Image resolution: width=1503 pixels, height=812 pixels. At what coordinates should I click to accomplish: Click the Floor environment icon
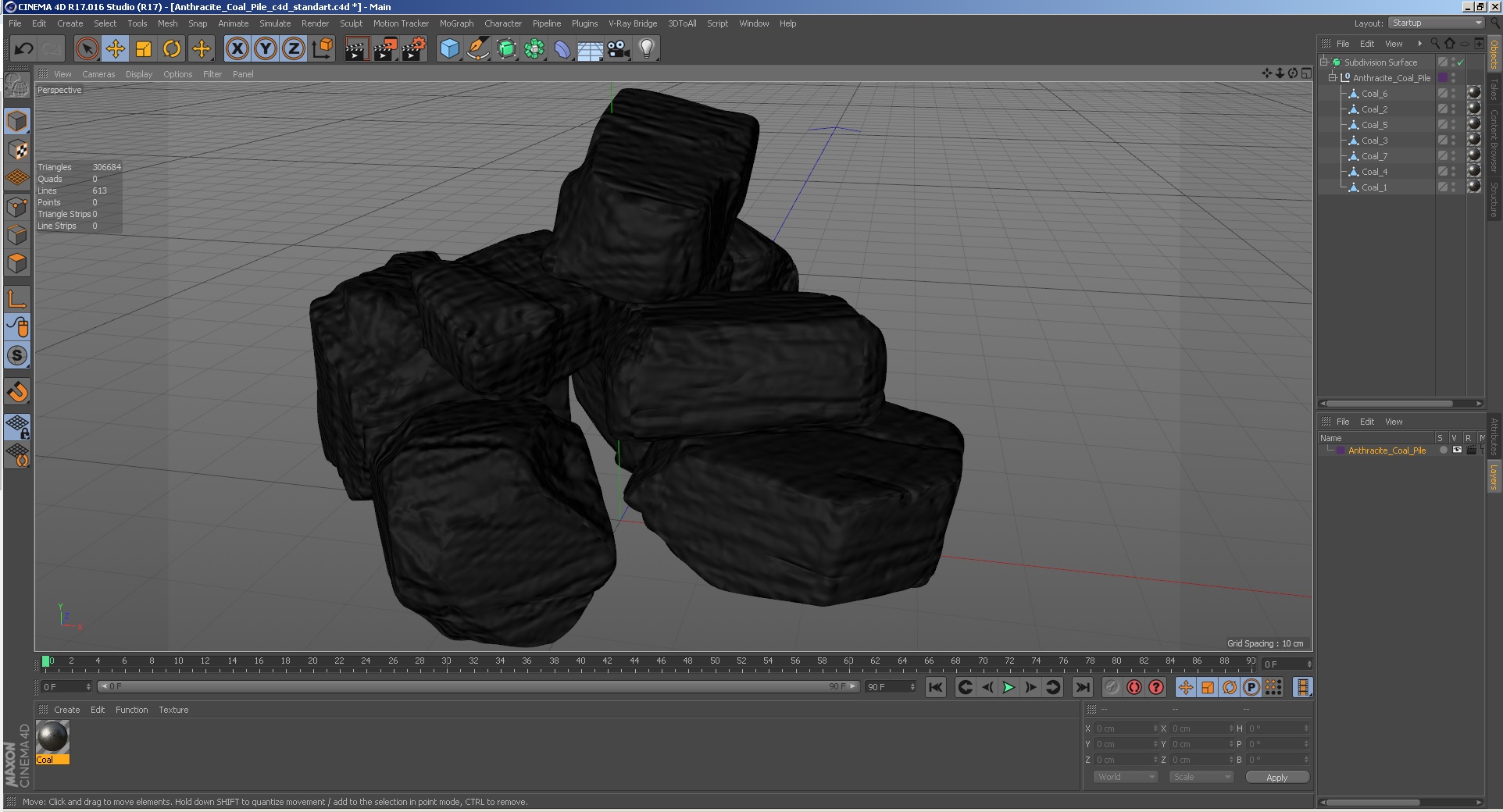click(x=591, y=49)
